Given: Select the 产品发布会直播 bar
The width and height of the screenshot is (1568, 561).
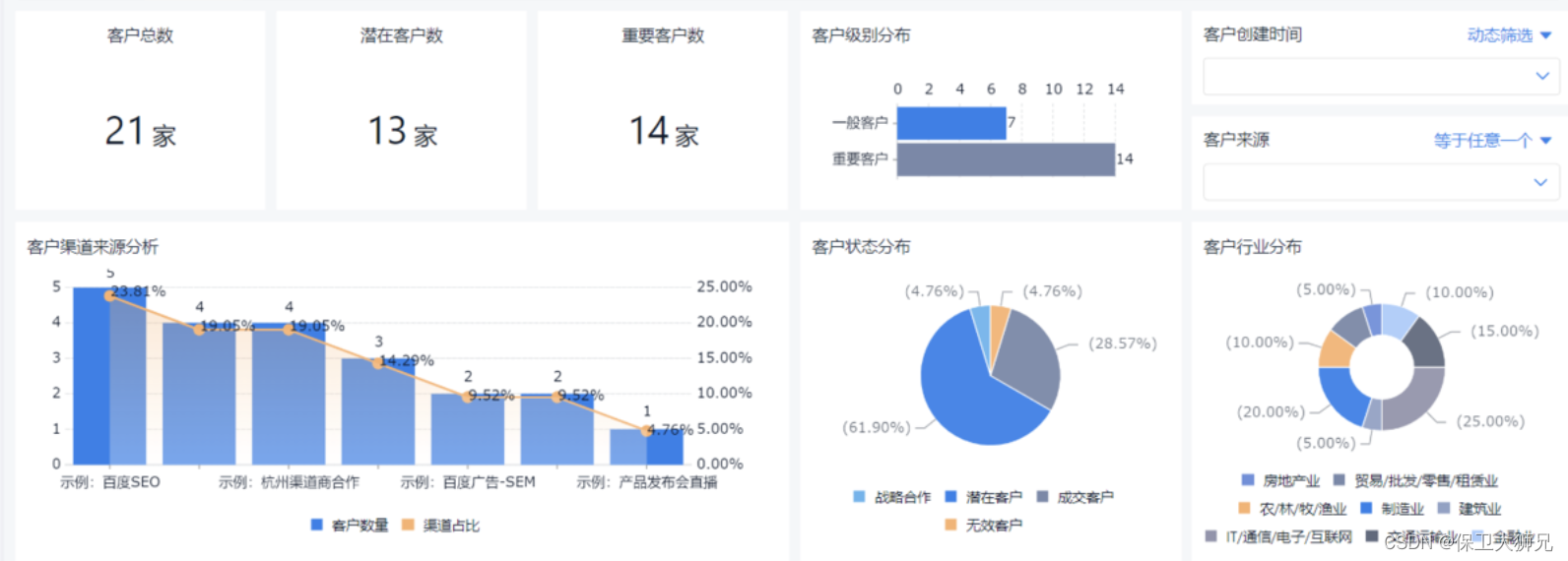Looking at the screenshot, I should 646,447.
